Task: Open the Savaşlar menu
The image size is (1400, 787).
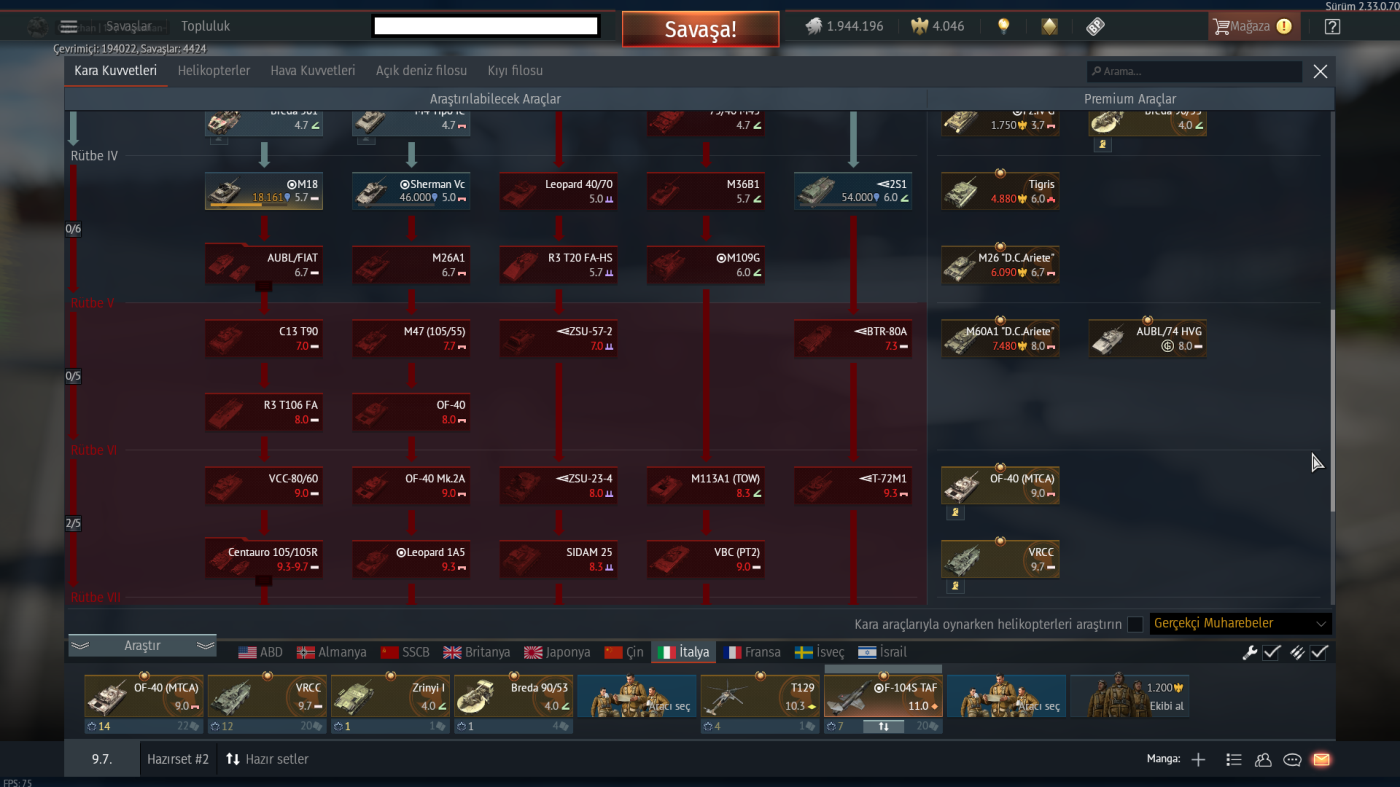Action: click(x=129, y=26)
